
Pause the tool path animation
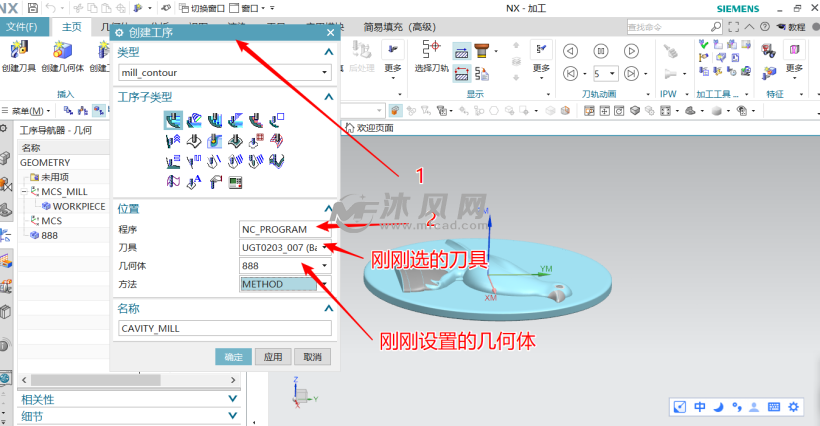[601, 51]
